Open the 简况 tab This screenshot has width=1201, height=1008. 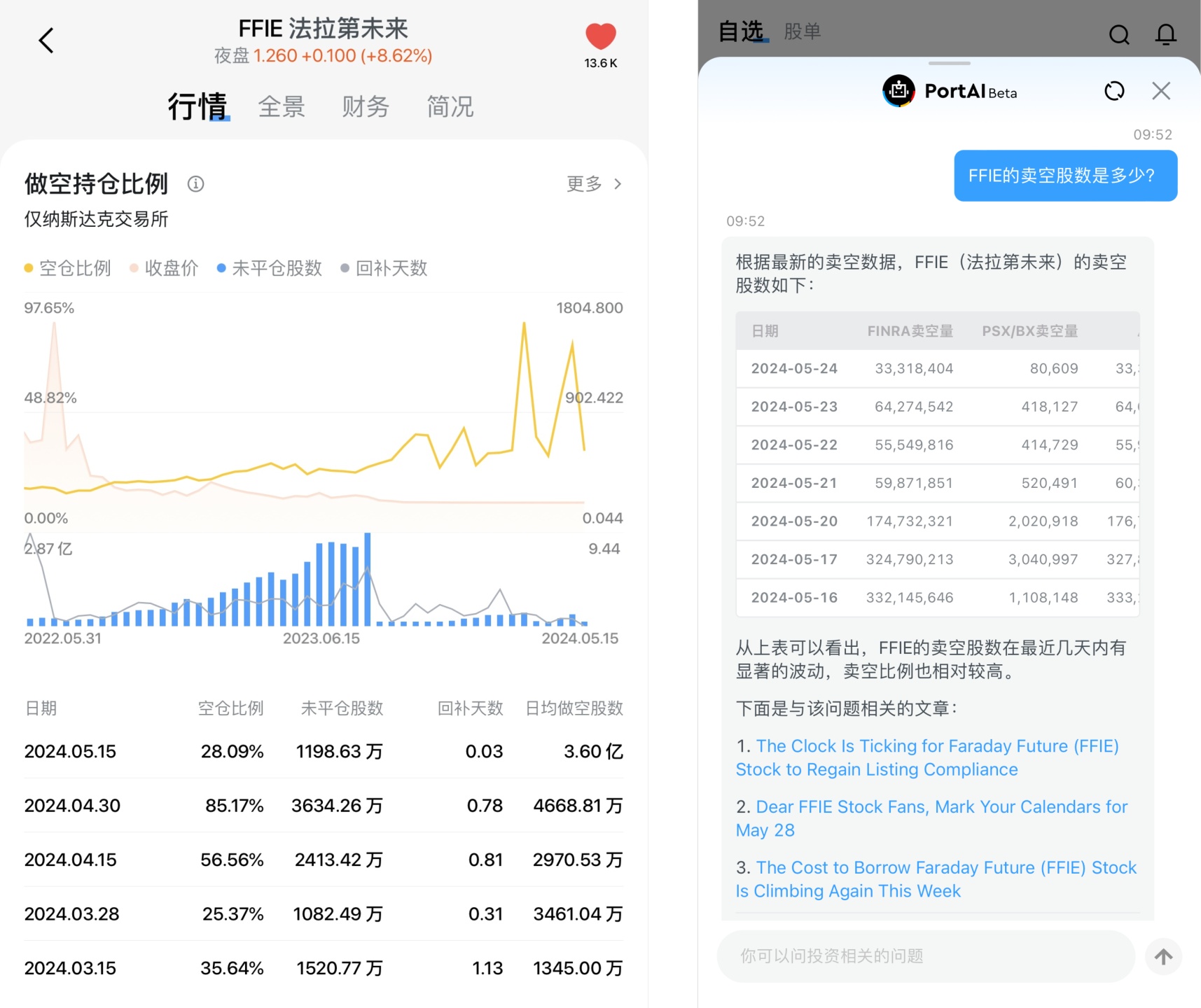tap(450, 107)
